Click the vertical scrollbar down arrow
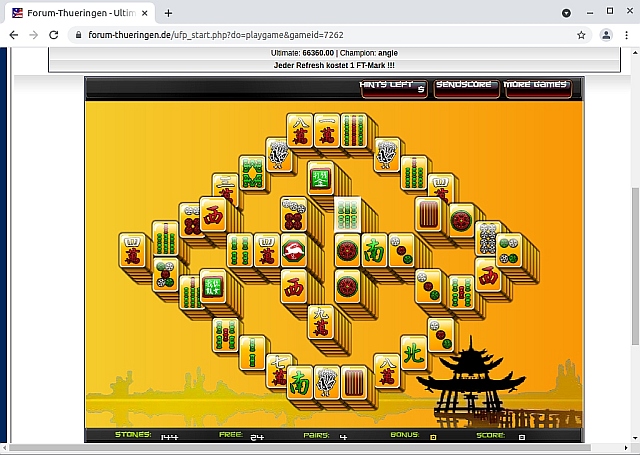 click(x=636, y=439)
